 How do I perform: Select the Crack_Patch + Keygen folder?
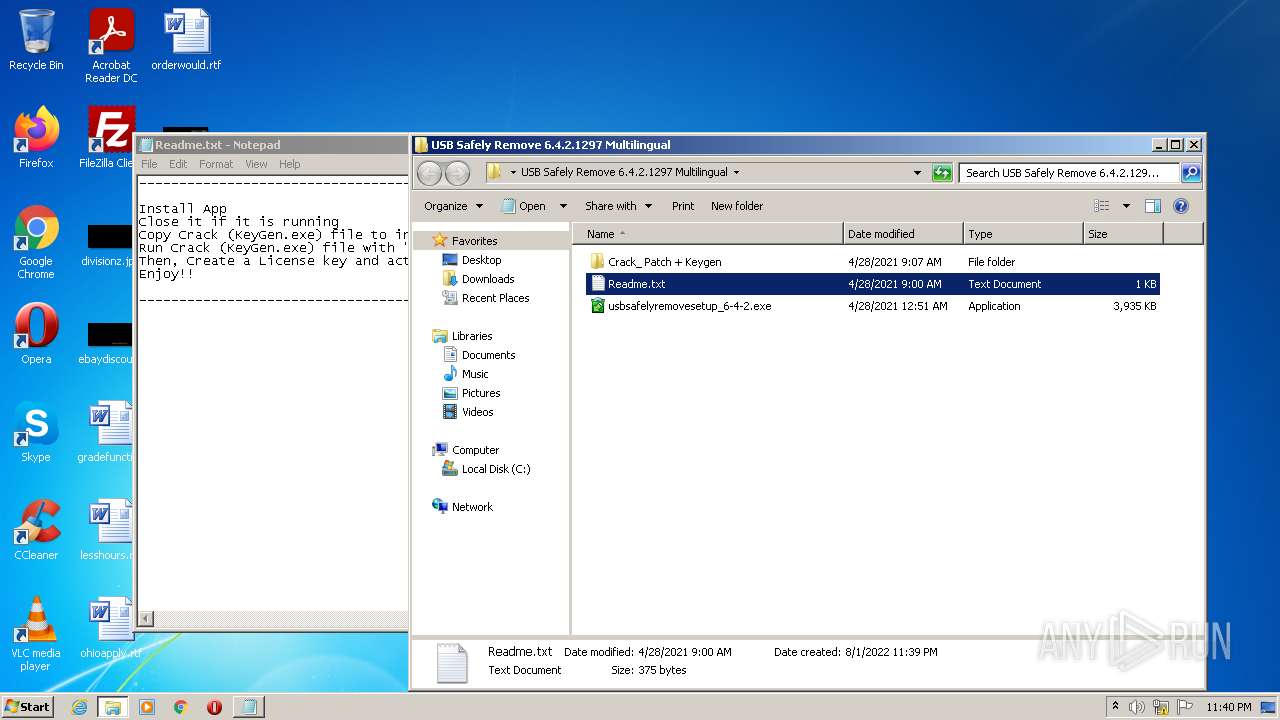click(x=873, y=262)
